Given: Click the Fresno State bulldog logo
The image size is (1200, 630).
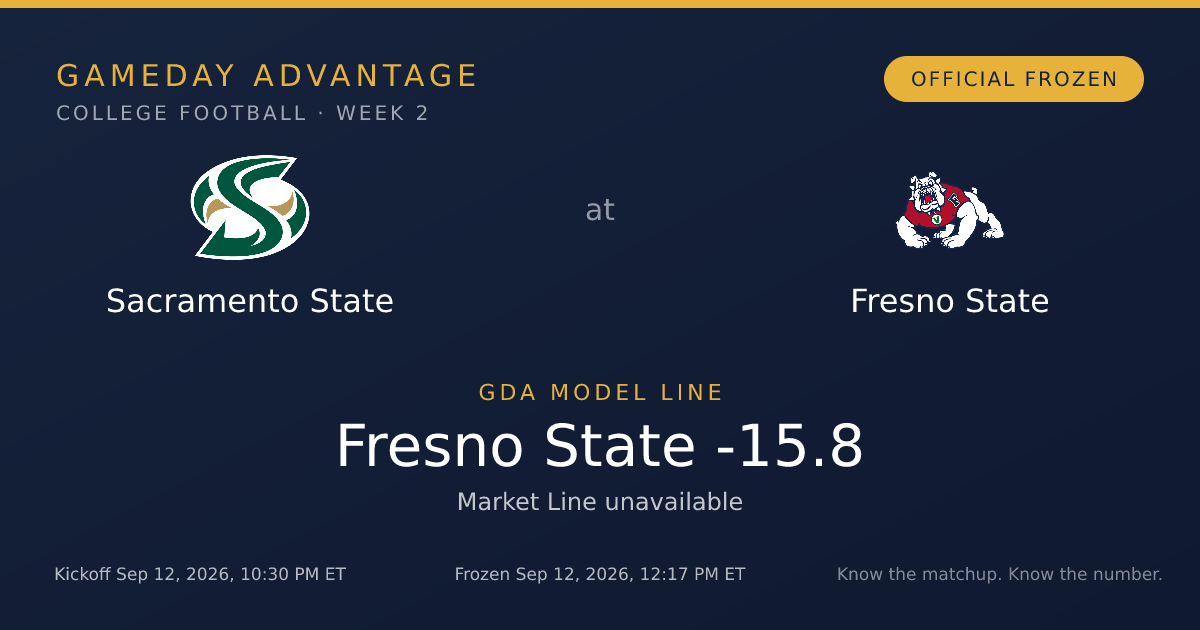Looking at the screenshot, I should [x=949, y=210].
